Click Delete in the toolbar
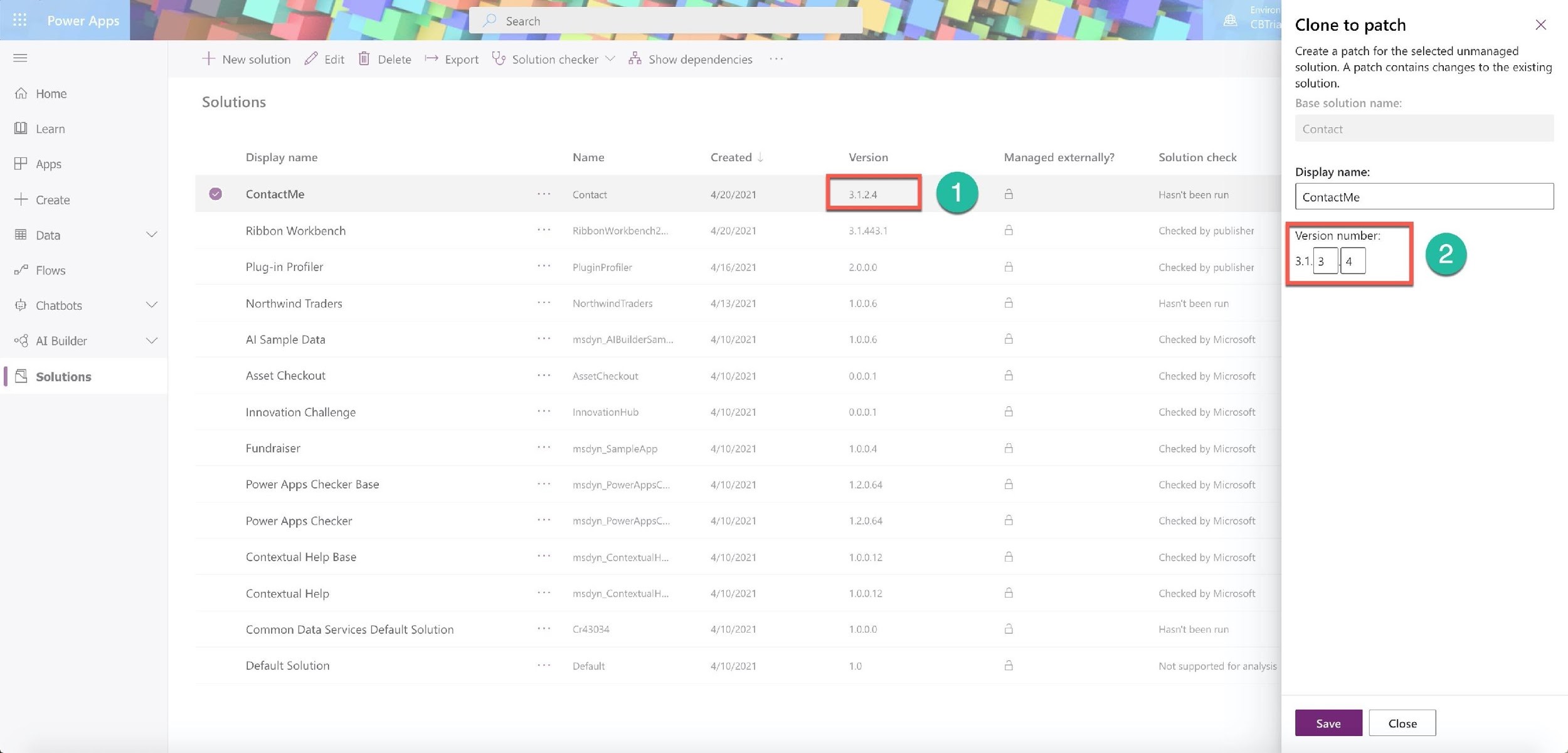The width and height of the screenshot is (1568, 753). 384,59
